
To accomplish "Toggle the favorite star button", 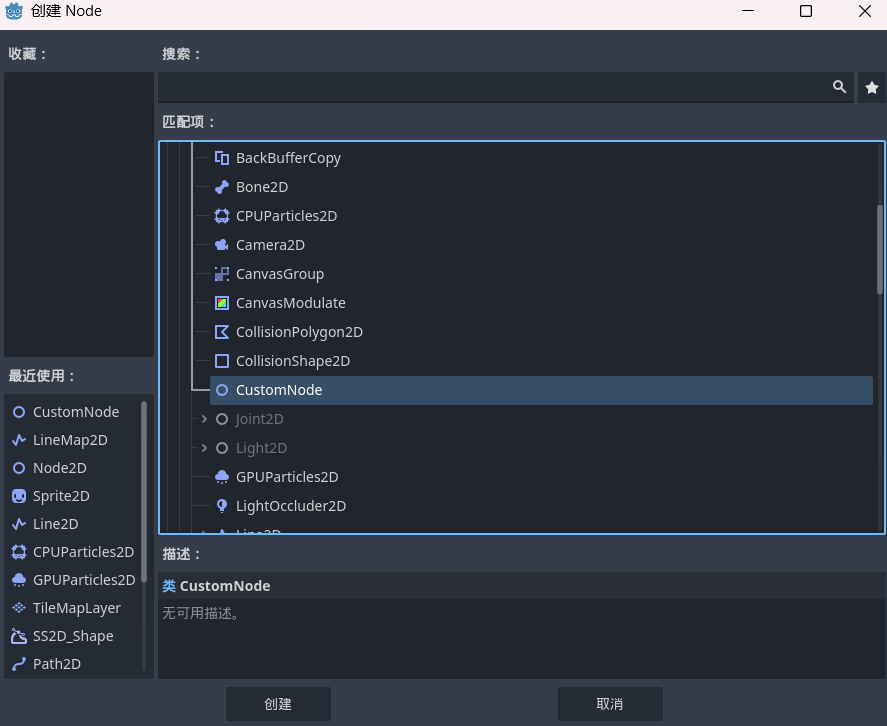I will point(872,88).
